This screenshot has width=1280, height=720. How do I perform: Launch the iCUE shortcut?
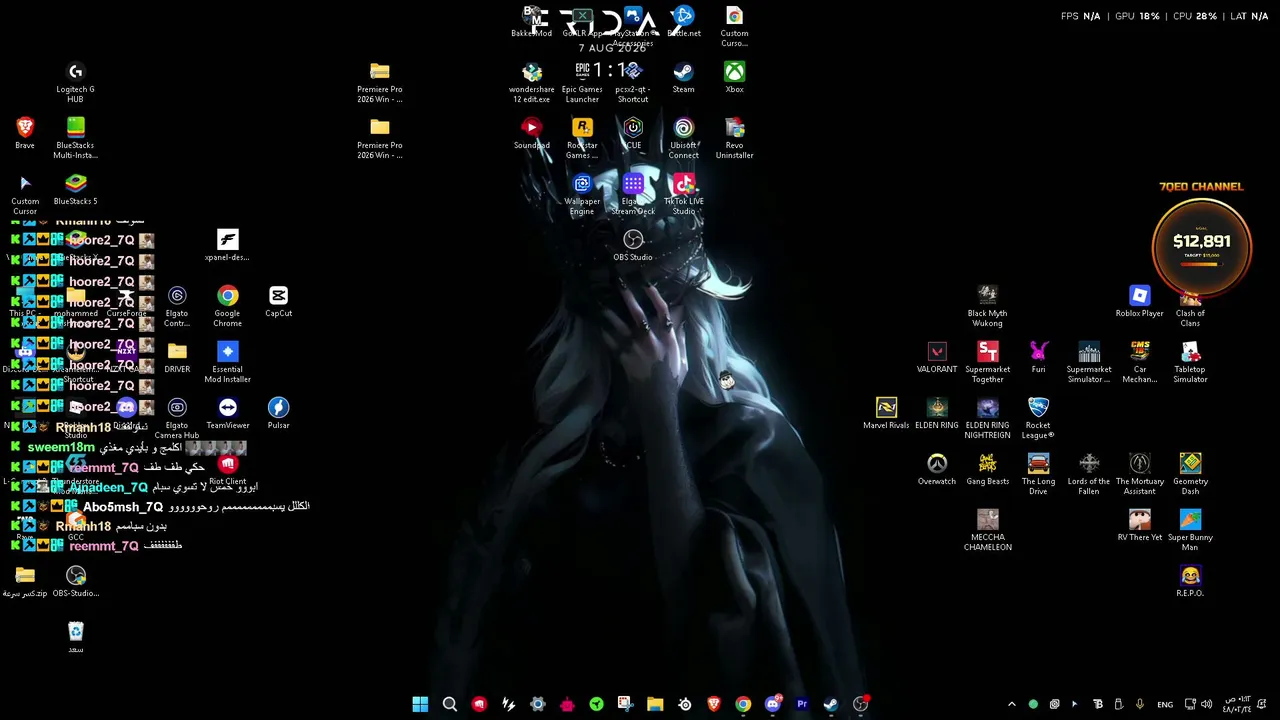tap(633, 133)
